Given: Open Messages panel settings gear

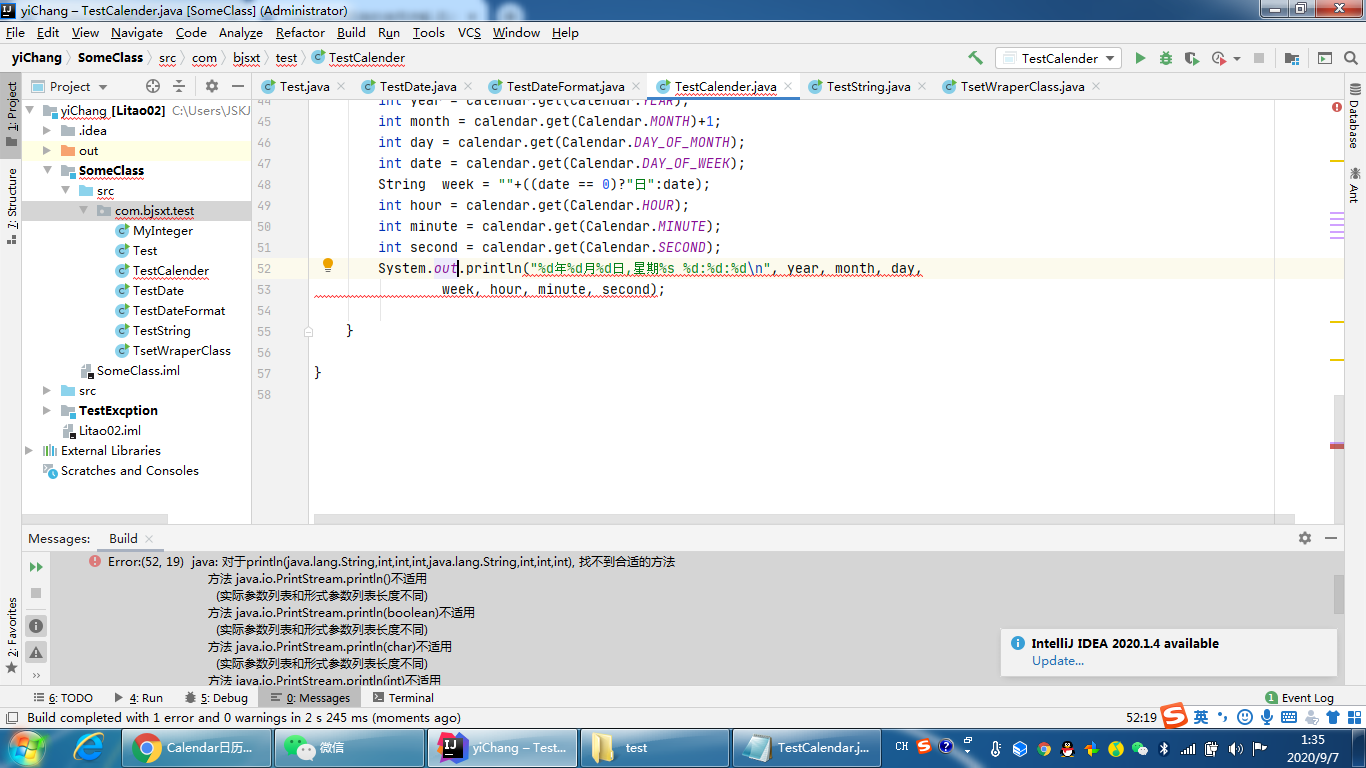Looking at the screenshot, I should (1304, 538).
